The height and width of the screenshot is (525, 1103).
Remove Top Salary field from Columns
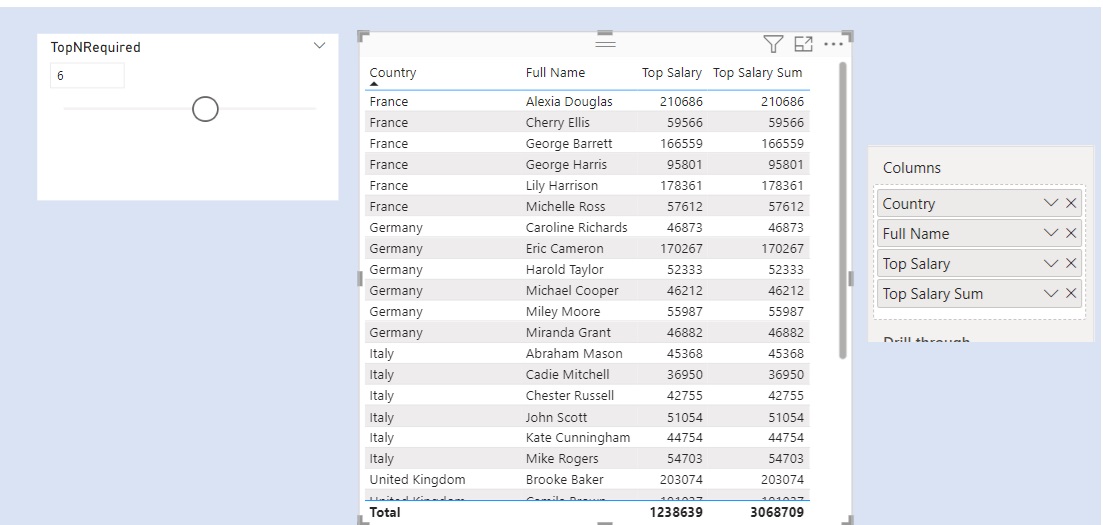[x=1071, y=264]
